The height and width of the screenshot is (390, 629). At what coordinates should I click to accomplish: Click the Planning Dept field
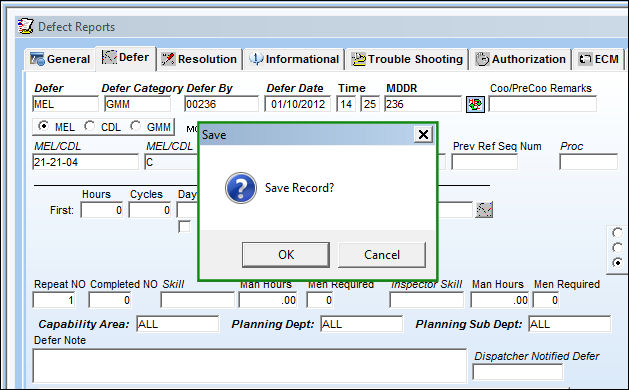coord(361,324)
